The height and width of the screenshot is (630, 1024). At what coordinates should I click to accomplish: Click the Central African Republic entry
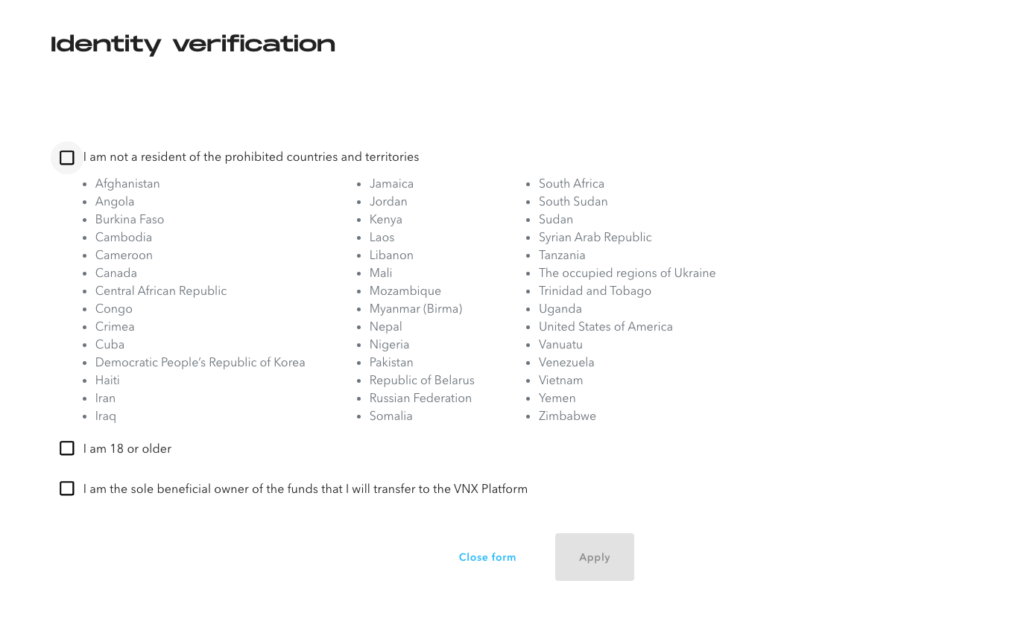(160, 291)
